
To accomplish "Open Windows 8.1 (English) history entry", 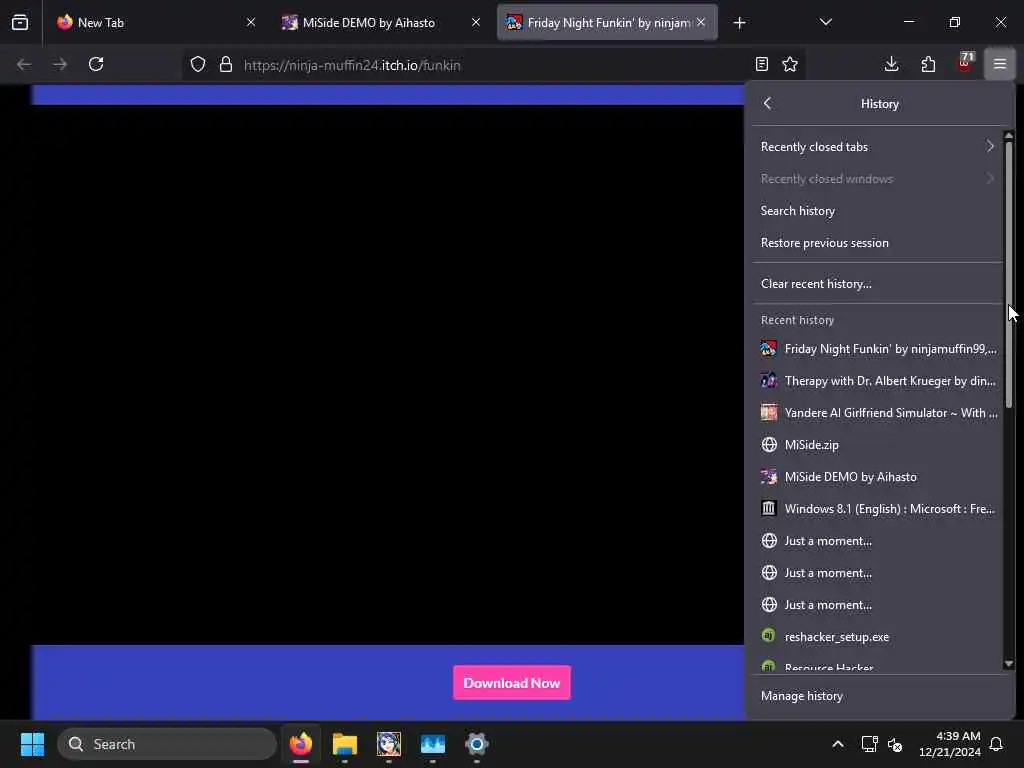I will (877, 509).
